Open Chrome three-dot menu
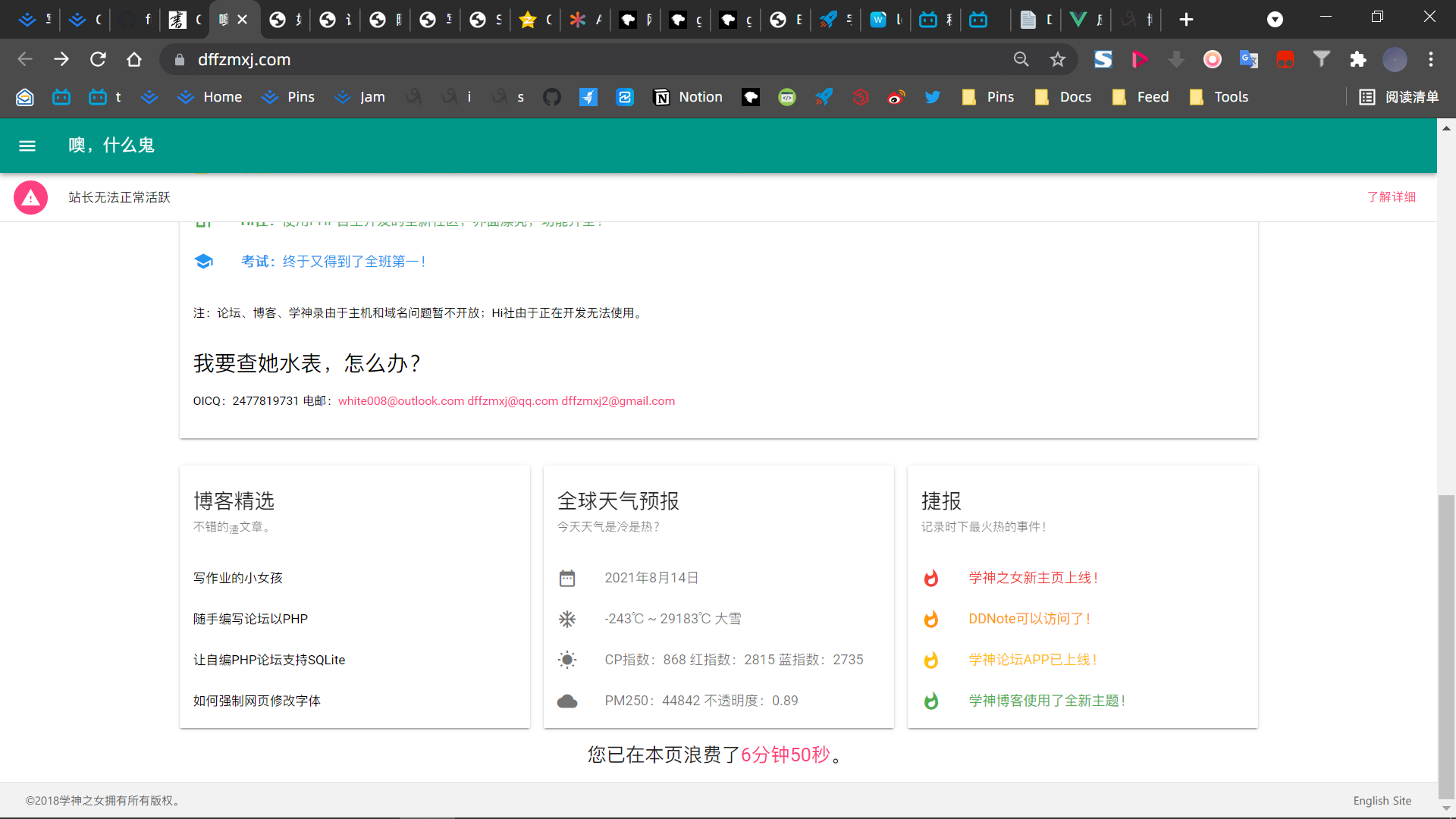This screenshot has width=1456, height=819. tap(1431, 59)
